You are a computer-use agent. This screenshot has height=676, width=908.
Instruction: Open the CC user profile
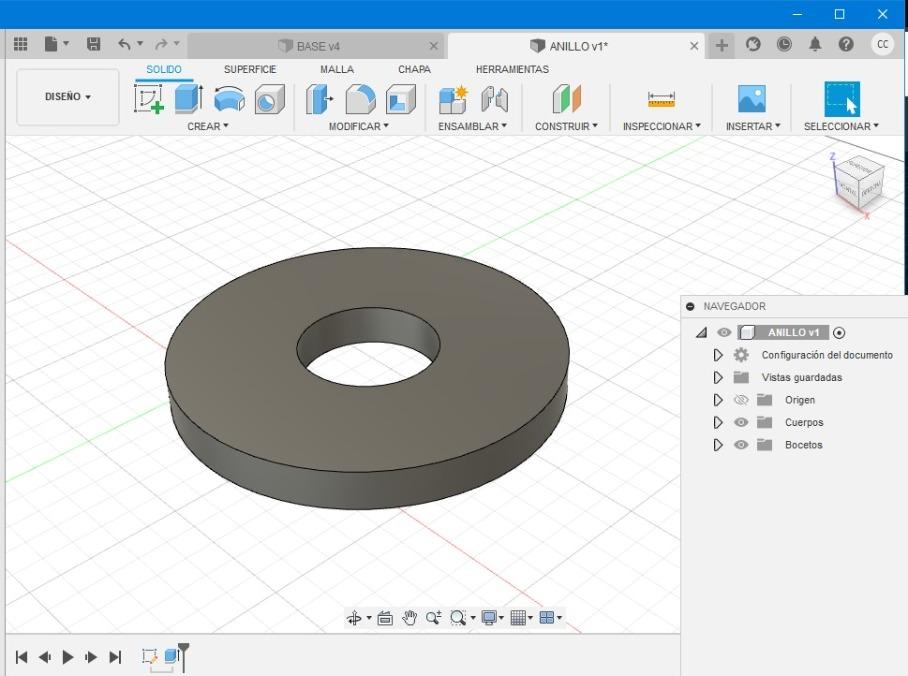(883, 44)
